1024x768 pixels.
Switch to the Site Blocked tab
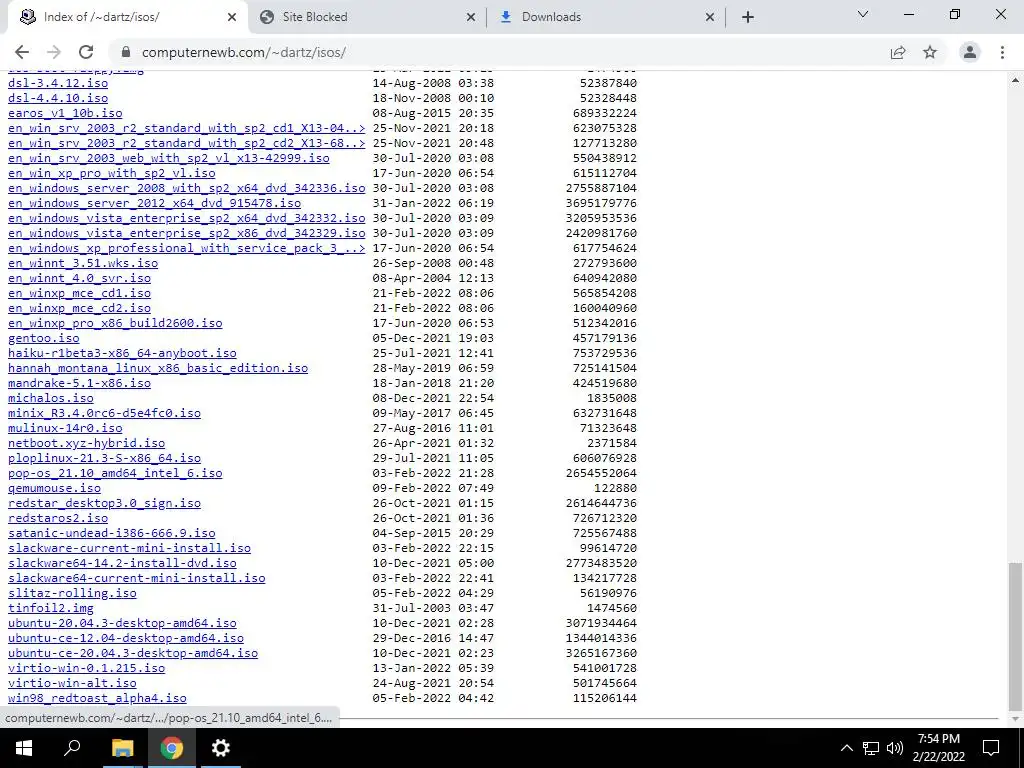366,17
